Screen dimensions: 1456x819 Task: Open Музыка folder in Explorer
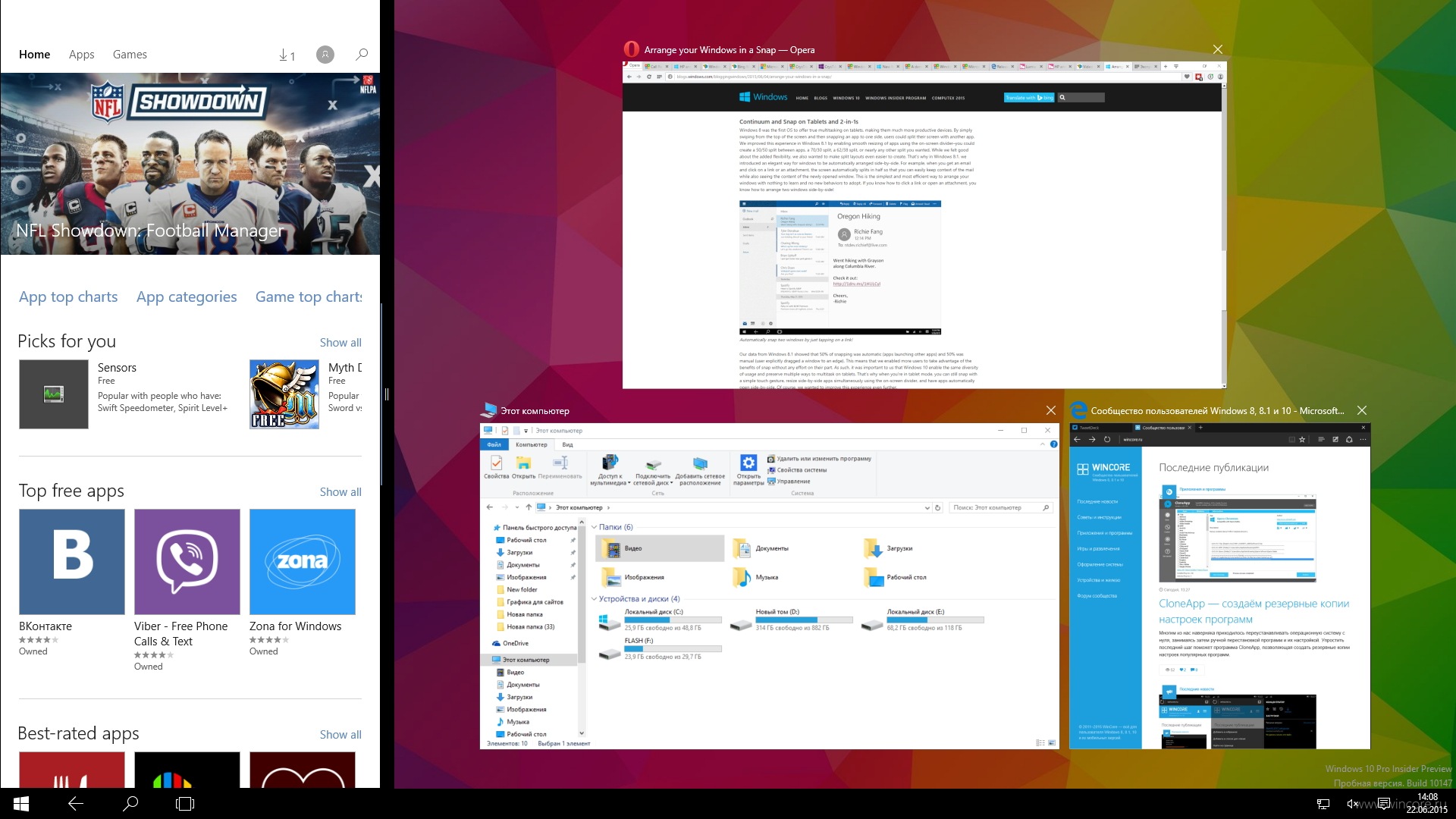[x=757, y=577]
